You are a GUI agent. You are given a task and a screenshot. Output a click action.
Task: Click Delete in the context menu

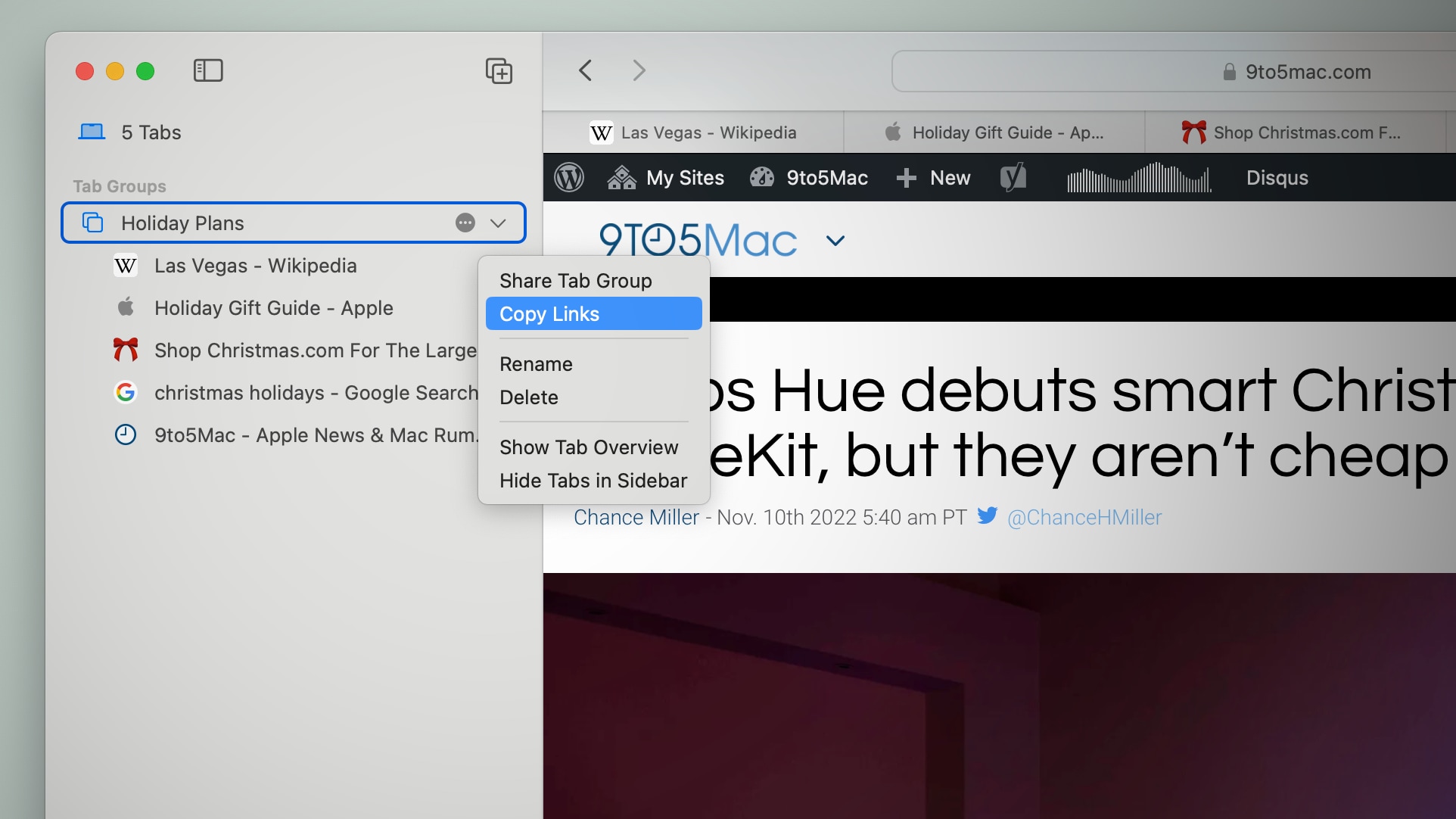pyautogui.click(x=529, y=397)
